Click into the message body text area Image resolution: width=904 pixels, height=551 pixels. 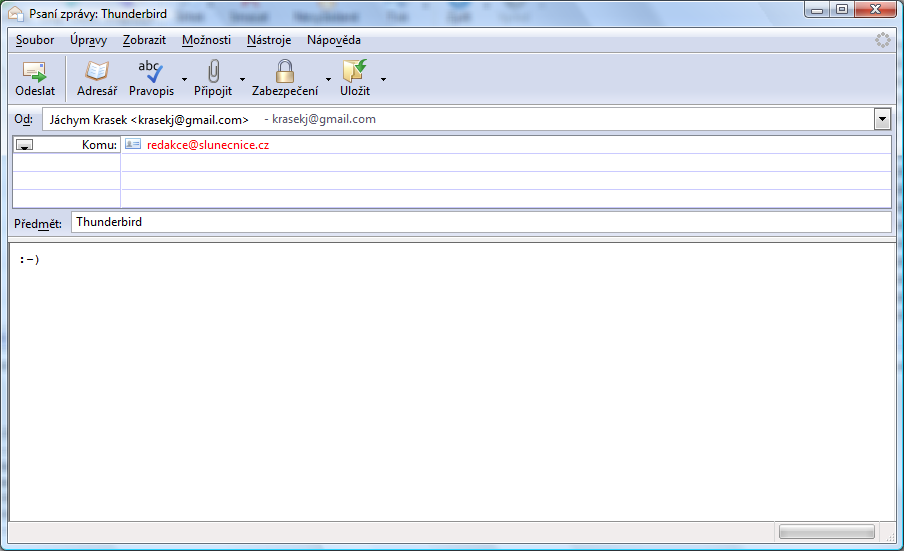point(453,382)
